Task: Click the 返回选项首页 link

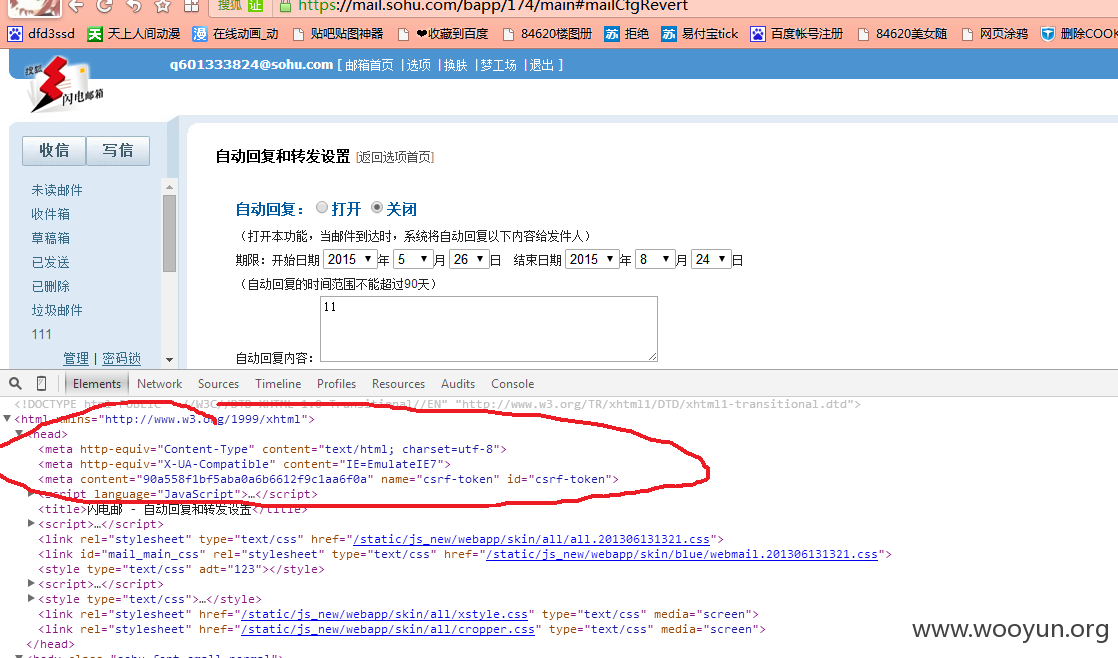Action: click(x=395, y=157)
